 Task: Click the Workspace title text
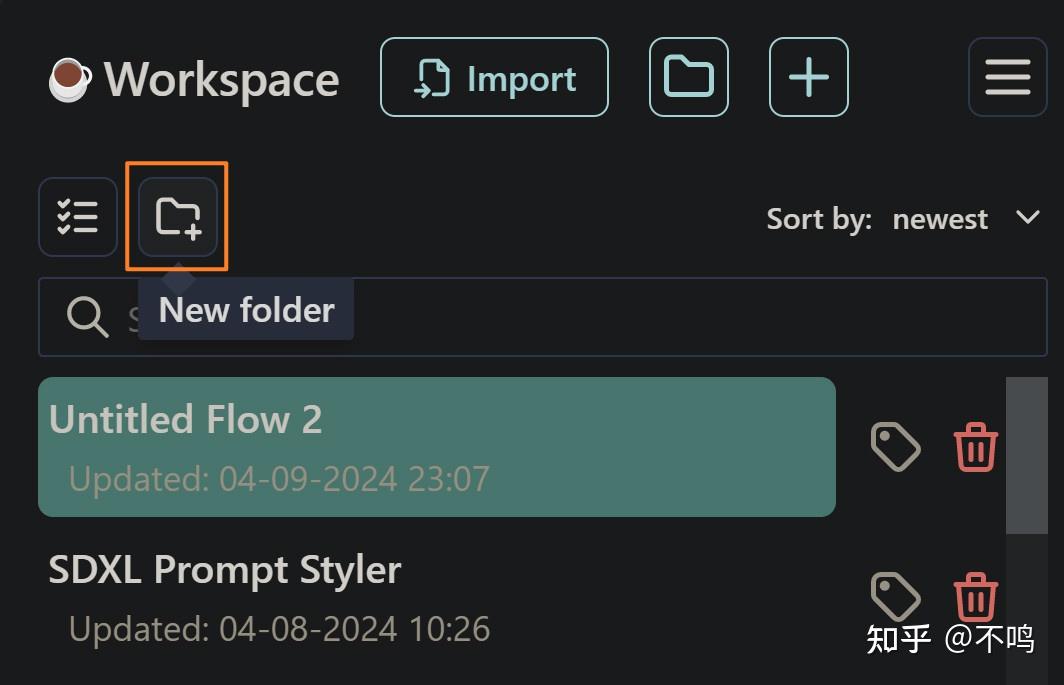[221, 80]
